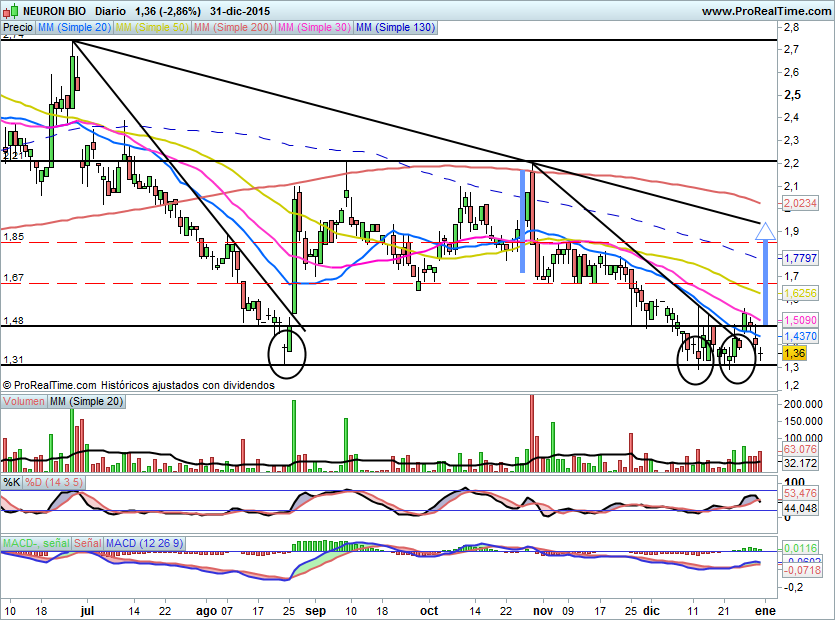835x620 pixels.
Task: Toggle the MM (Simple 20) price indicator label
Action: coord(73,28)
